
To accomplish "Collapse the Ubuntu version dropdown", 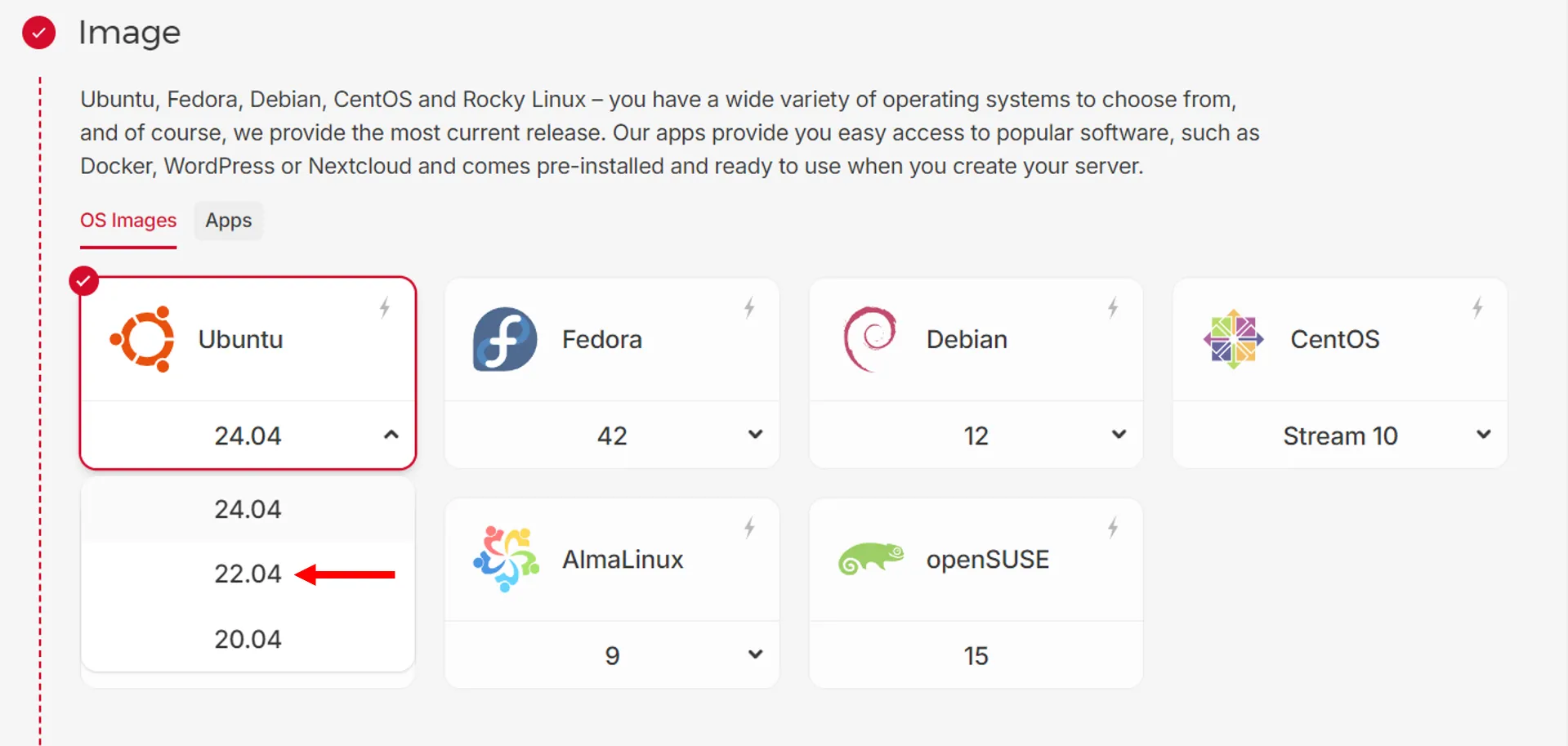I will 391,435.
